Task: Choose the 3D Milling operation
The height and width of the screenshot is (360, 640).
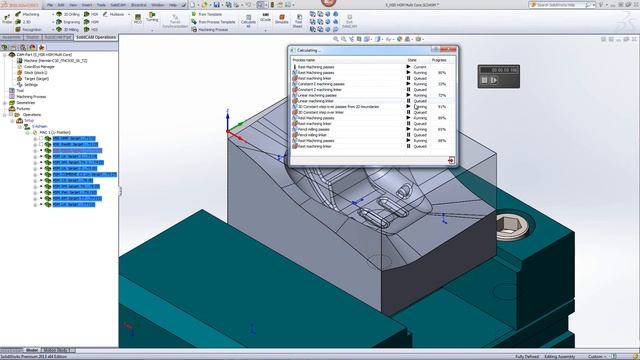Action: coord(68,30)
